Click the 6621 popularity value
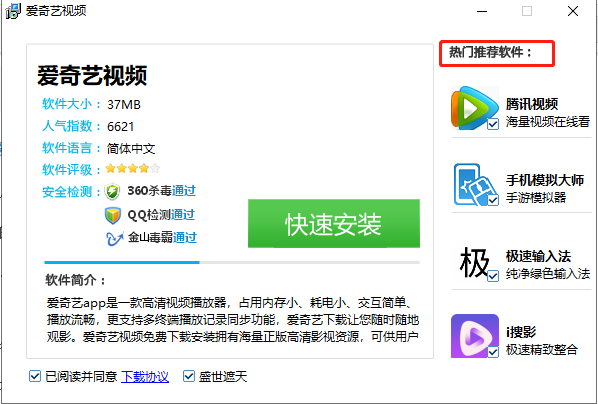Image resolution: width=598 pixels, height=404 pixels. coord(121,127)
